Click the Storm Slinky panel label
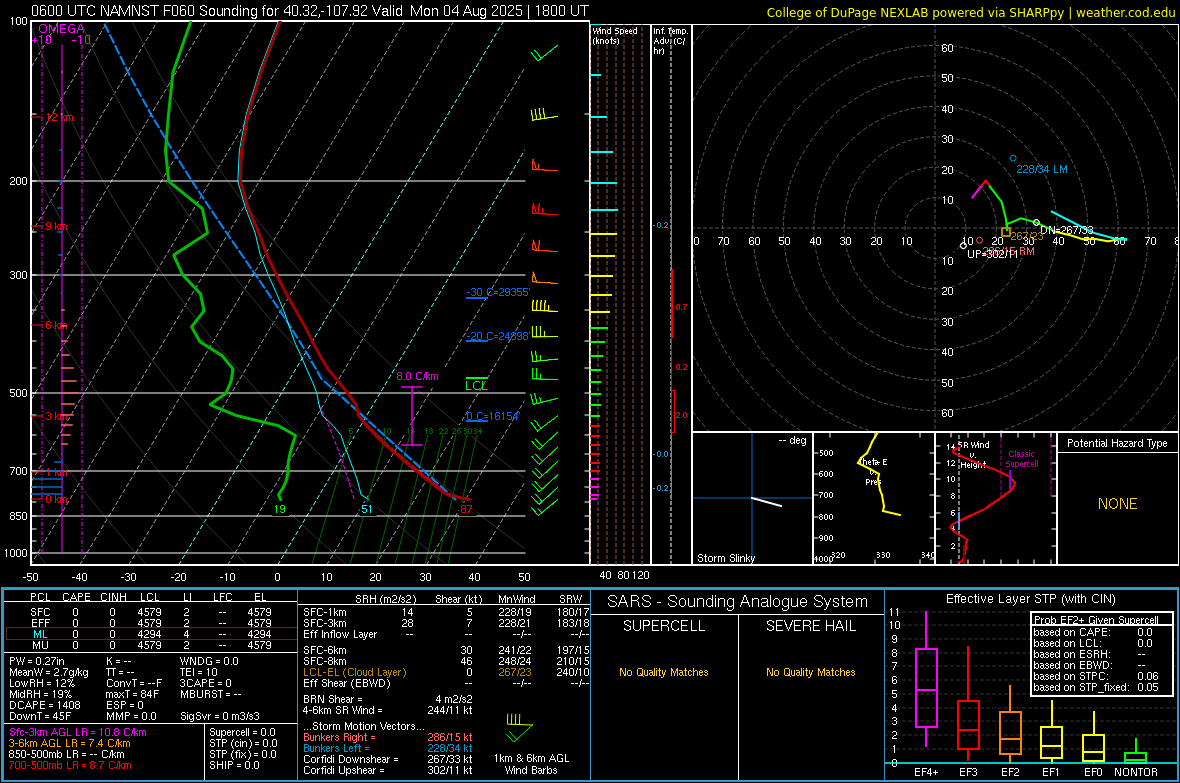 pos(725,558)
